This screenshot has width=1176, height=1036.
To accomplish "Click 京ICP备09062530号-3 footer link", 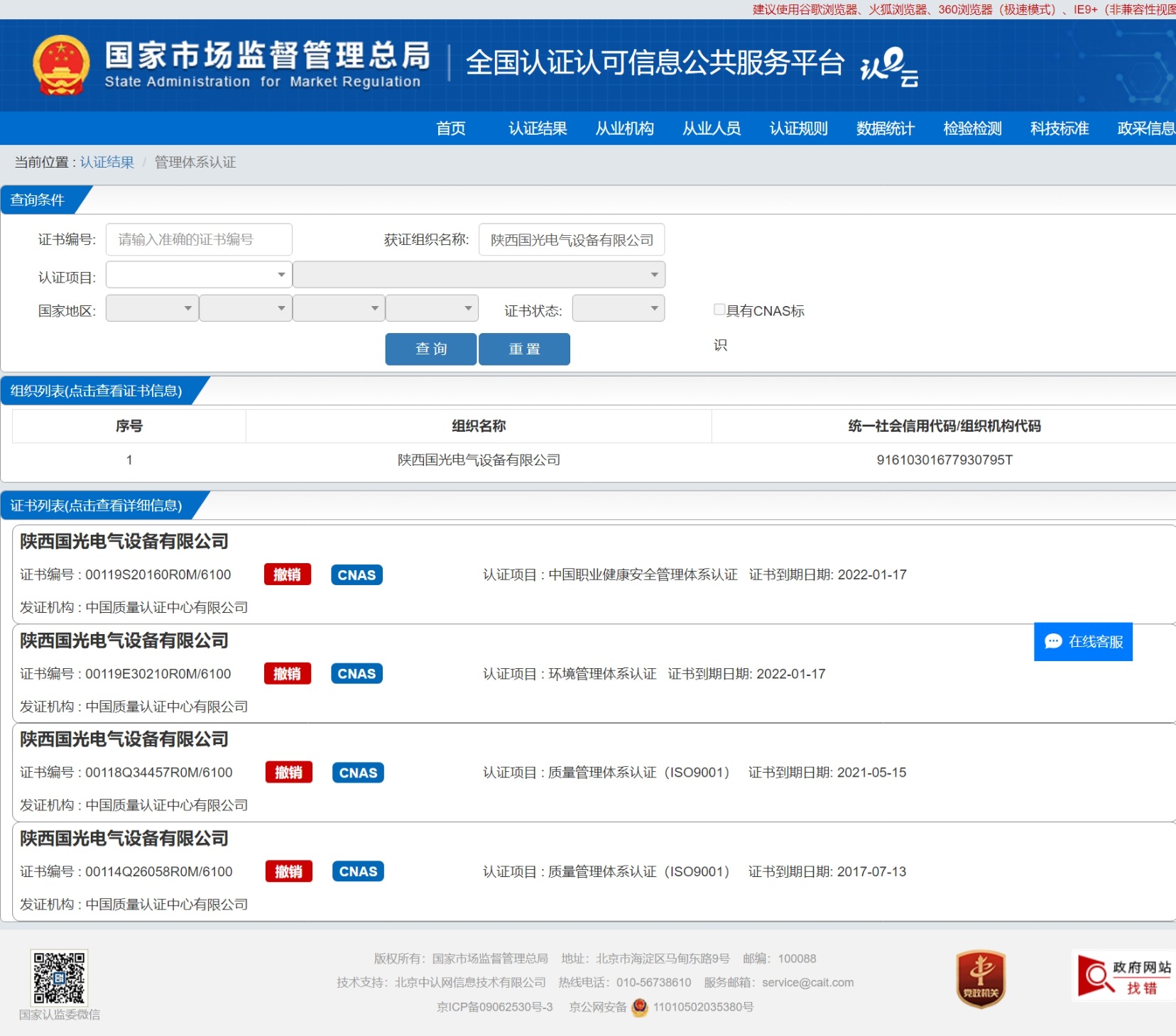I will (x=494, y=1007).
